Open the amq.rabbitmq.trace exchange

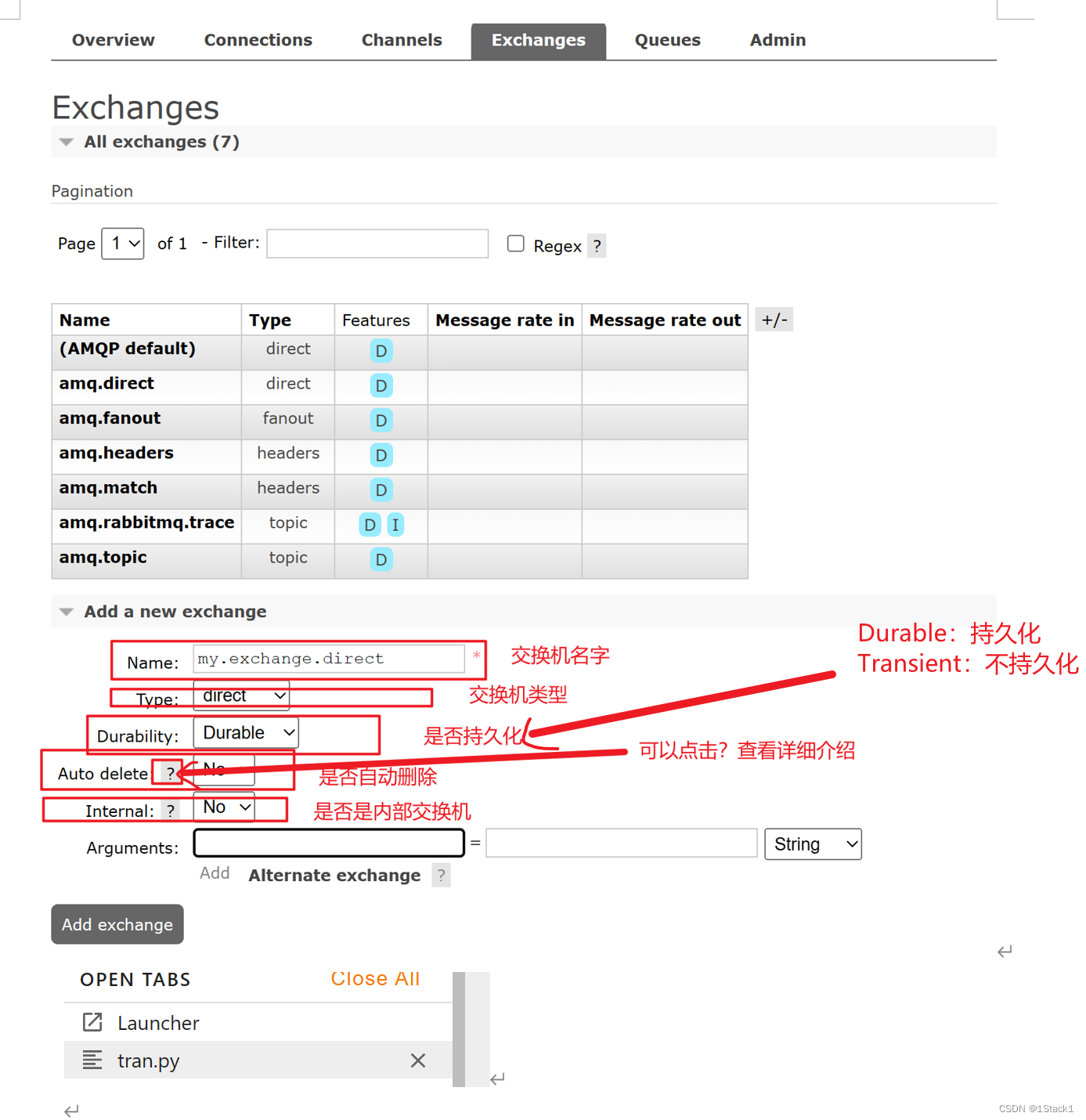pos(146,522)
